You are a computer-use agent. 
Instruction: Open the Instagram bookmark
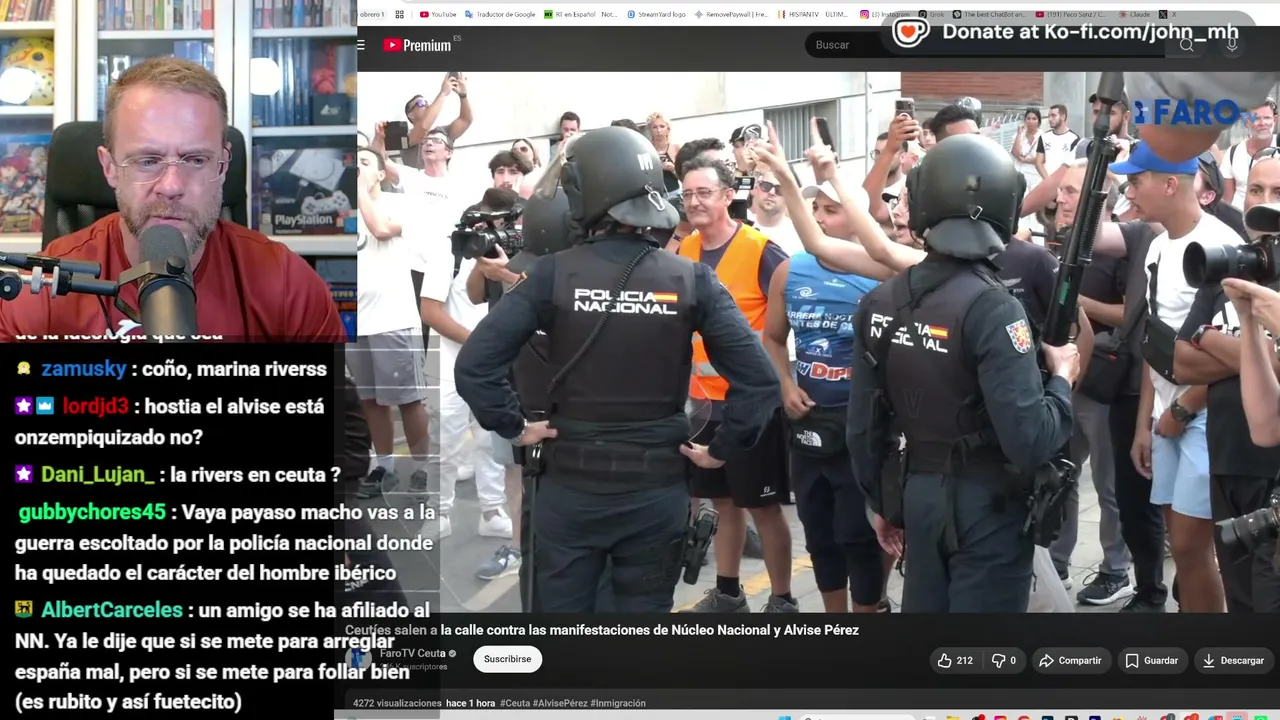(x=887, y=14)
